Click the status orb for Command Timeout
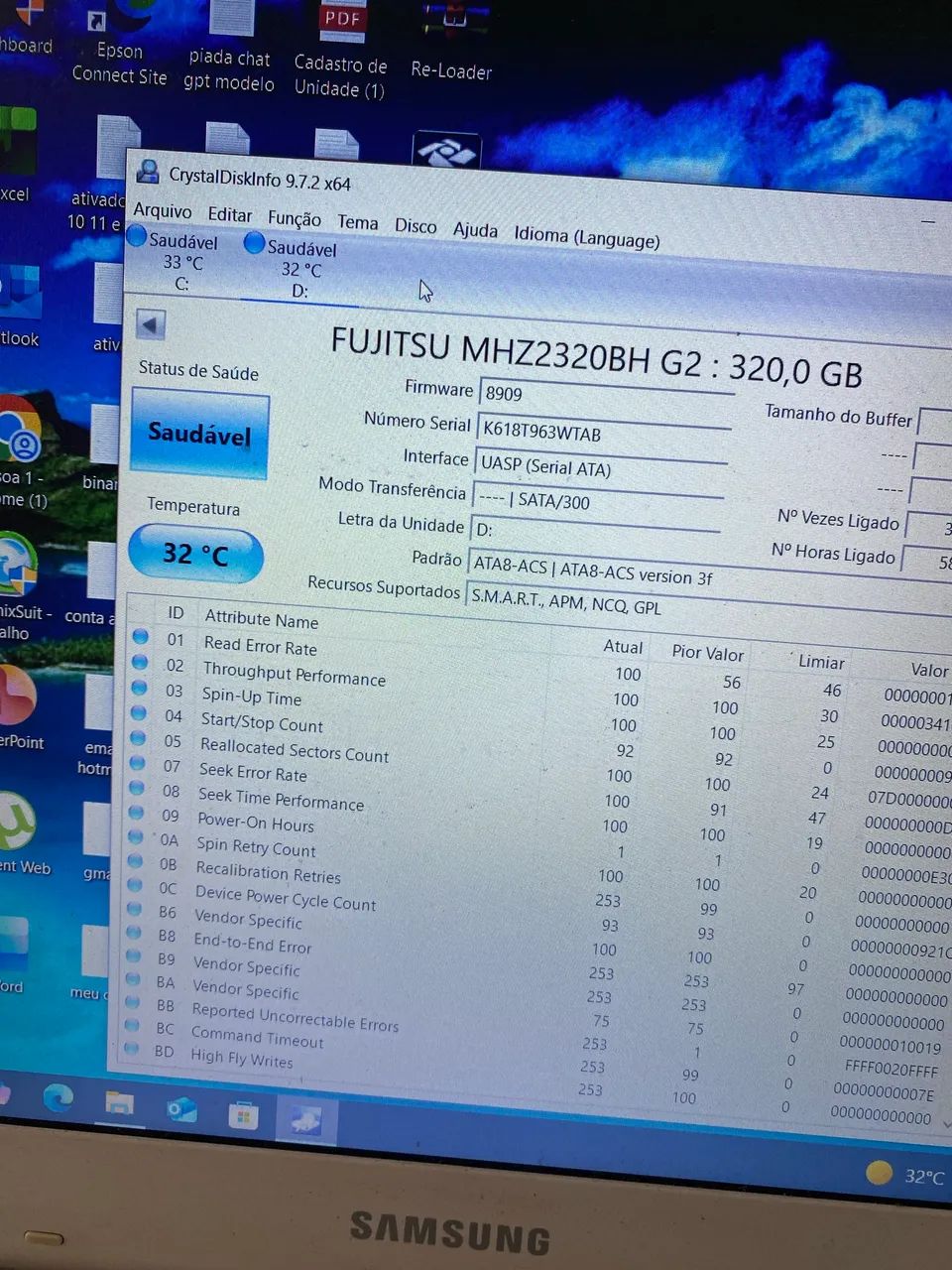The image size is (952, 1270). pos(132,1025)
